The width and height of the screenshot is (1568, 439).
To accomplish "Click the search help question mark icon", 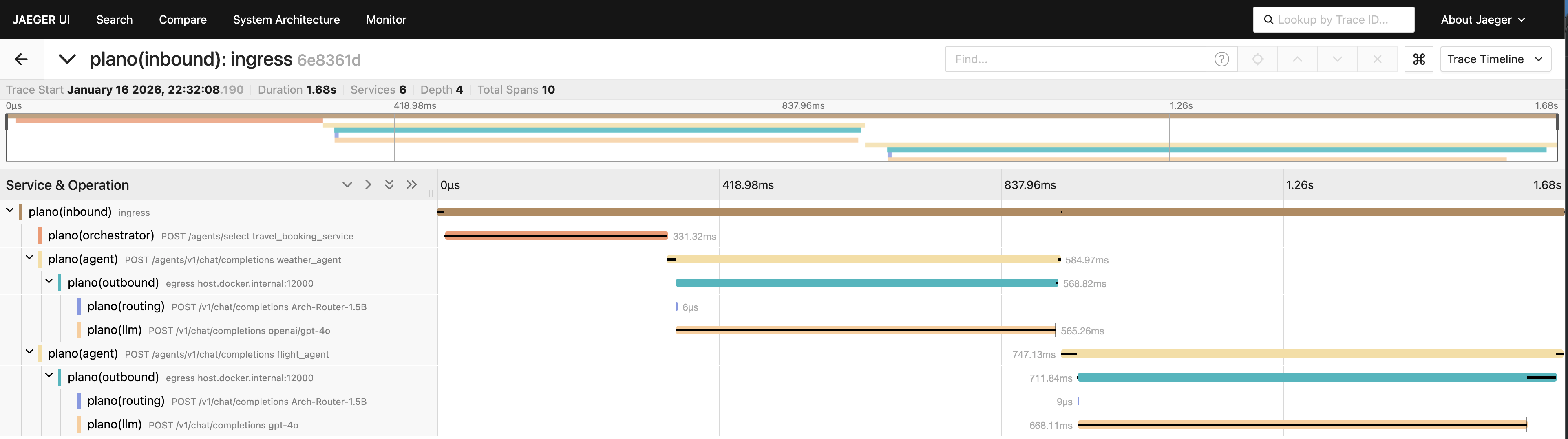I will click(x=1221, y=59).
